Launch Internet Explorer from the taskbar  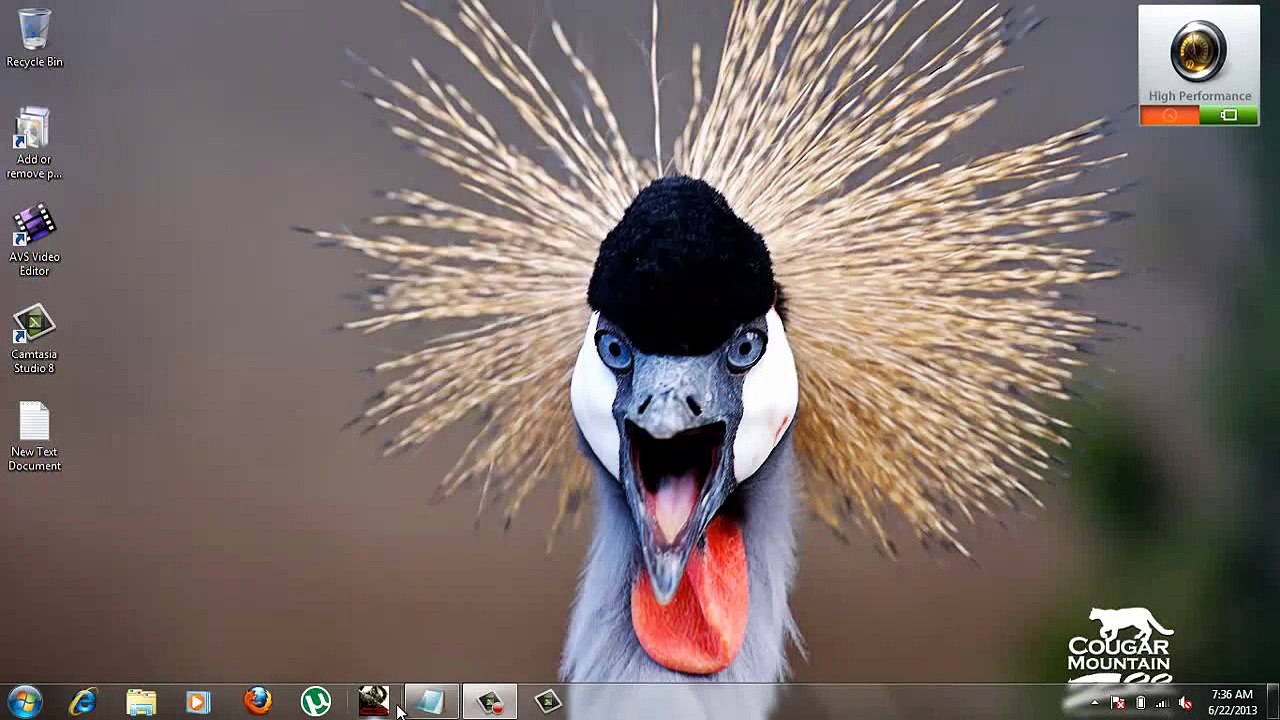point(83,701)
